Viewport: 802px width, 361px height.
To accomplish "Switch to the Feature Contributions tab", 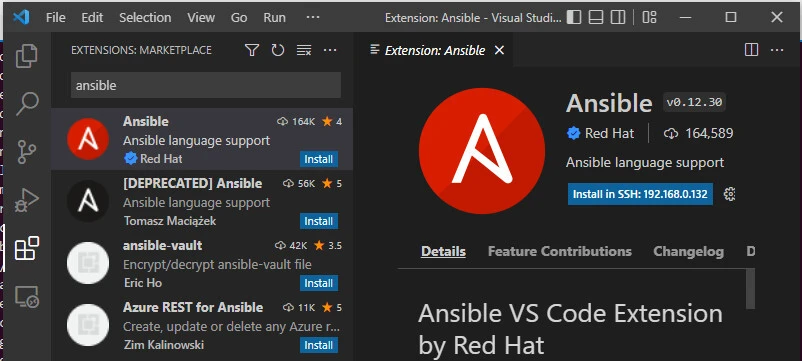I will (x=560, y=252).
